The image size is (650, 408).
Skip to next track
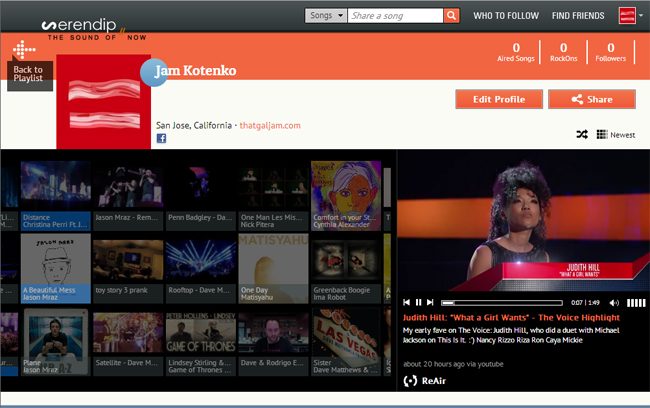tap(430, 302)
